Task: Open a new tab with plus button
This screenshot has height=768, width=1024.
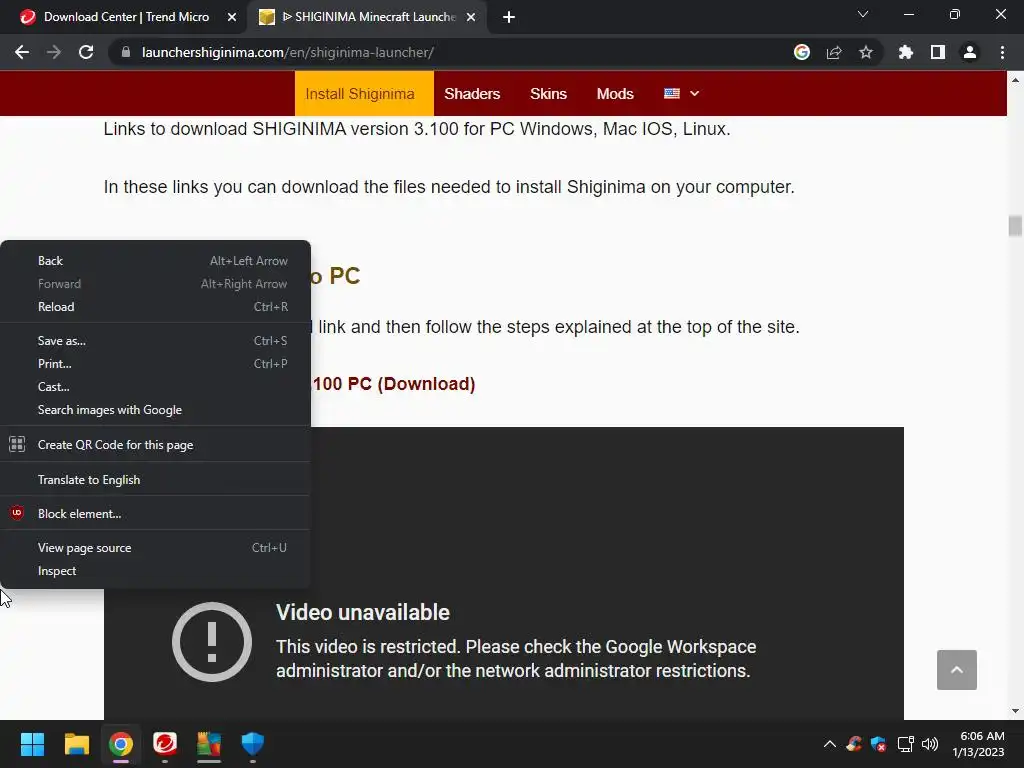Action: [509, 18]
